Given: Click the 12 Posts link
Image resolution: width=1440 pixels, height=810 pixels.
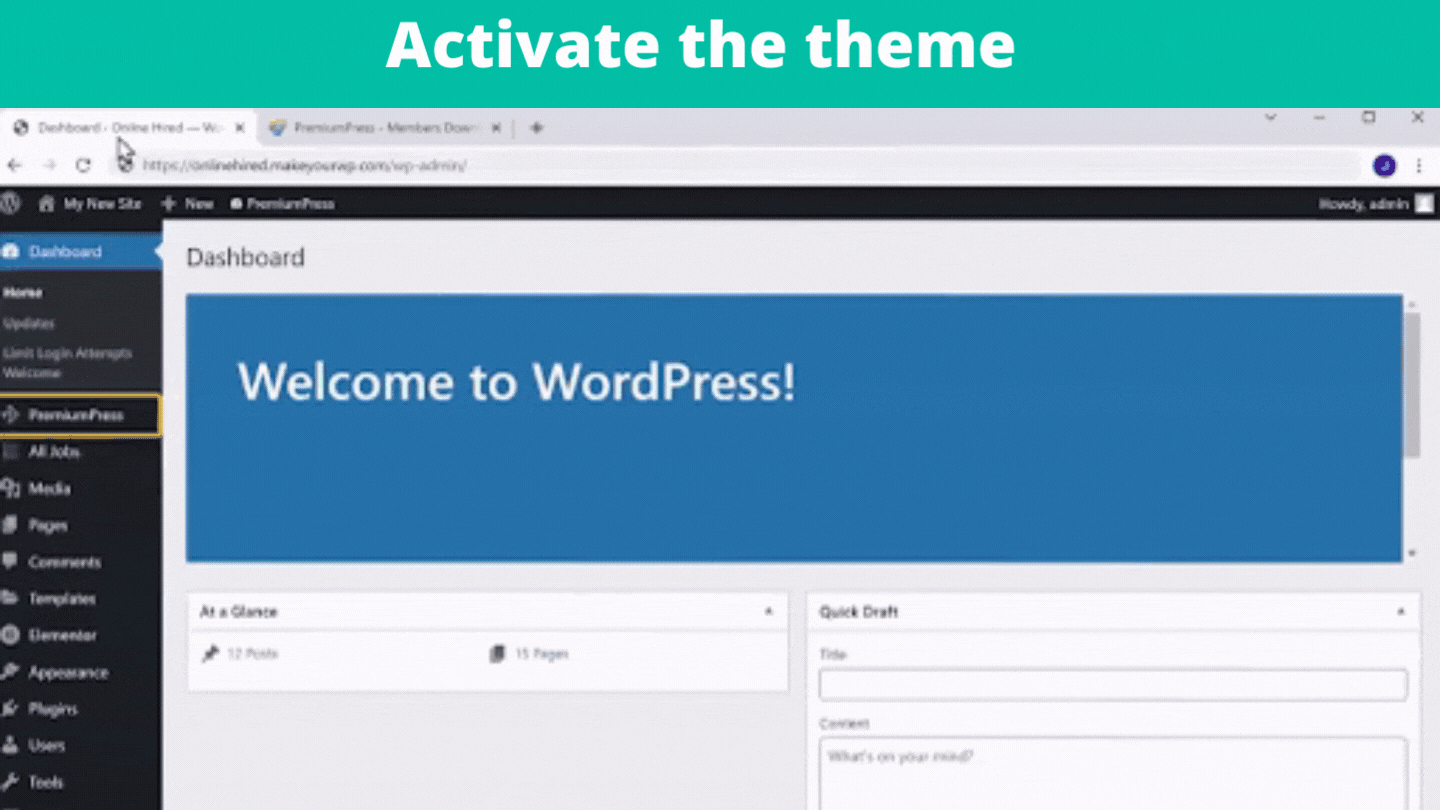Looking at the screenshot, I should [x=251, y=654].
